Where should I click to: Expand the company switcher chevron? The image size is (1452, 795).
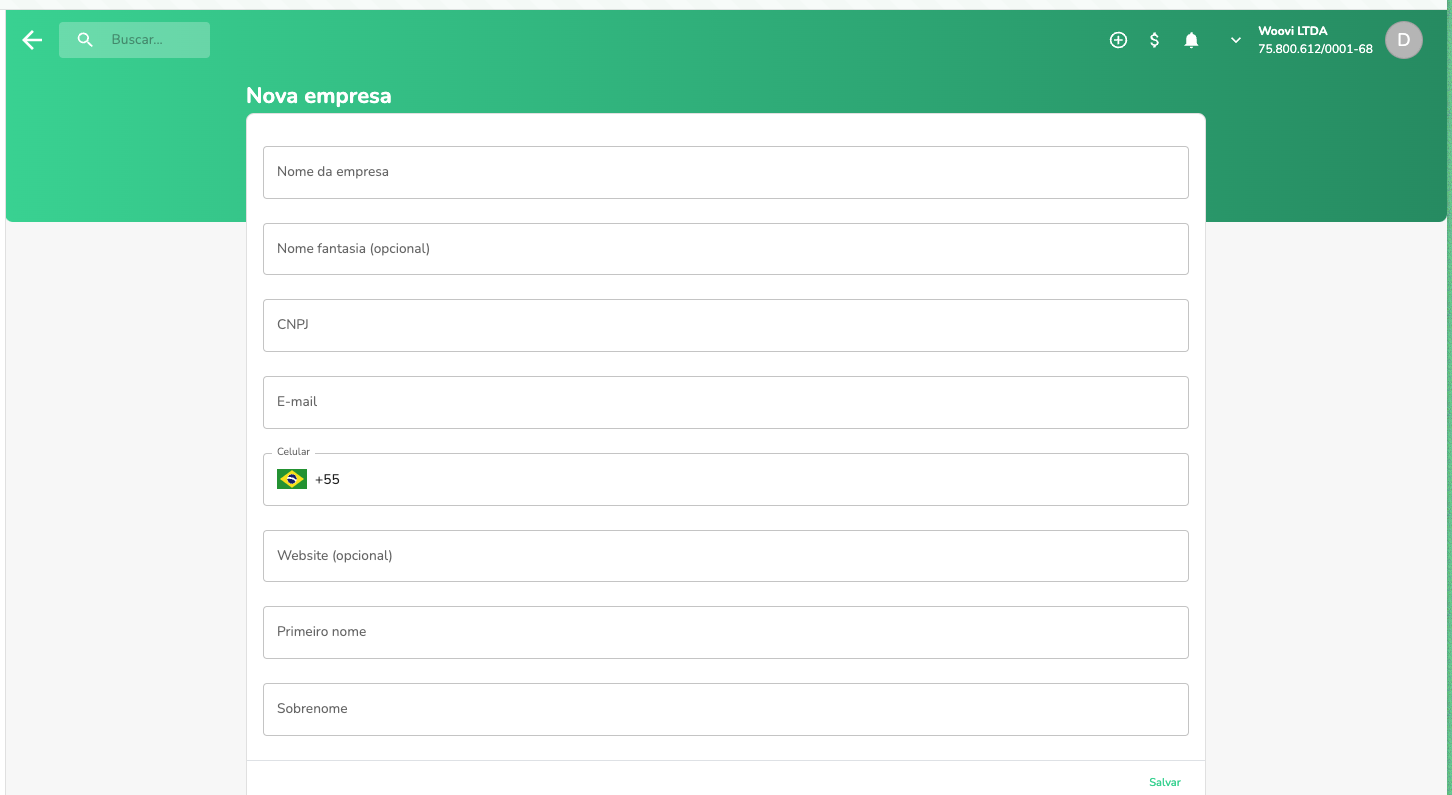coord(1236,40)
